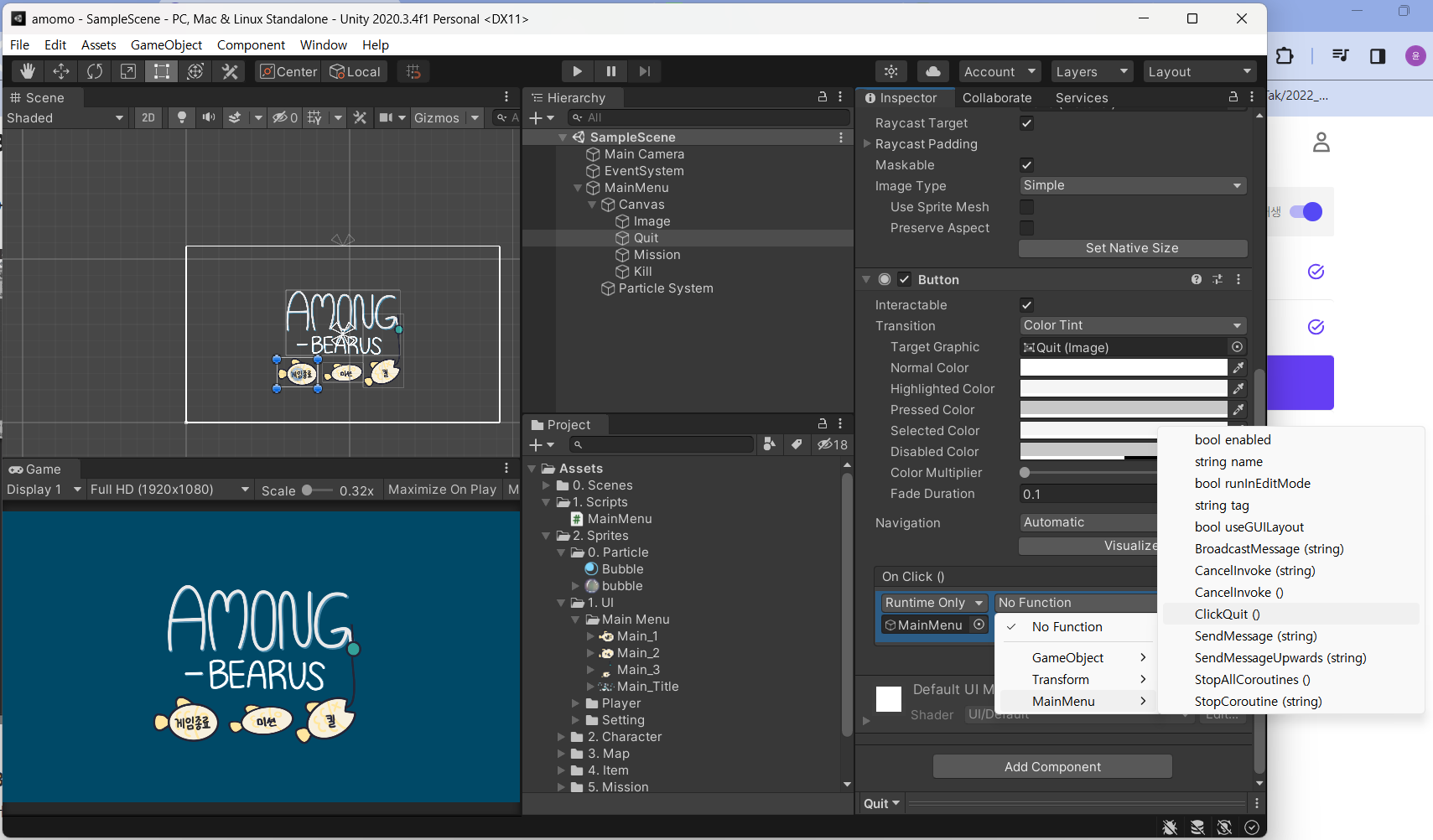Select the Rect tool
Viewport: 1433px width, 840px height.
(x=162, y=71)
